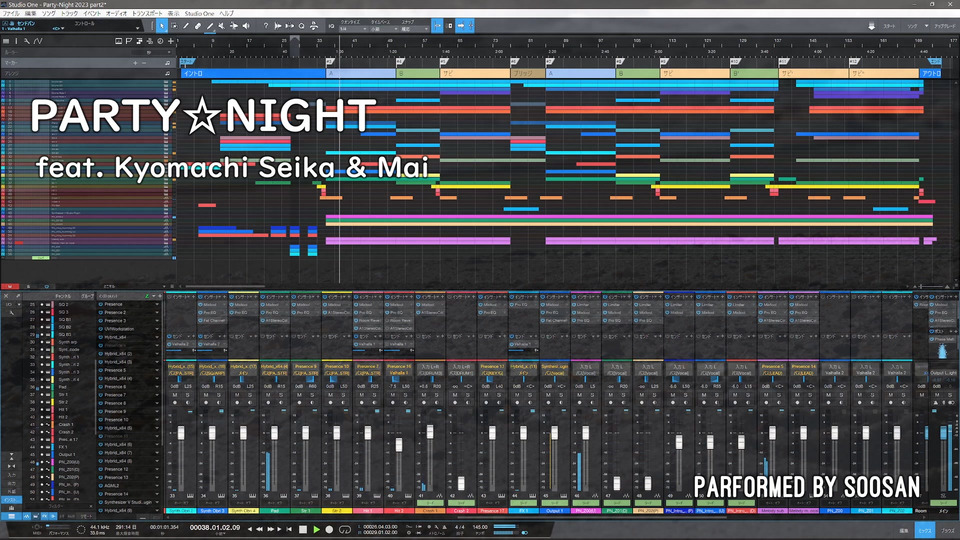Image resolution: width=960 pixels, height=540 pixels.
Task: Solo the second Hybrid mixer channel
Action: click(x=220, y=395)
